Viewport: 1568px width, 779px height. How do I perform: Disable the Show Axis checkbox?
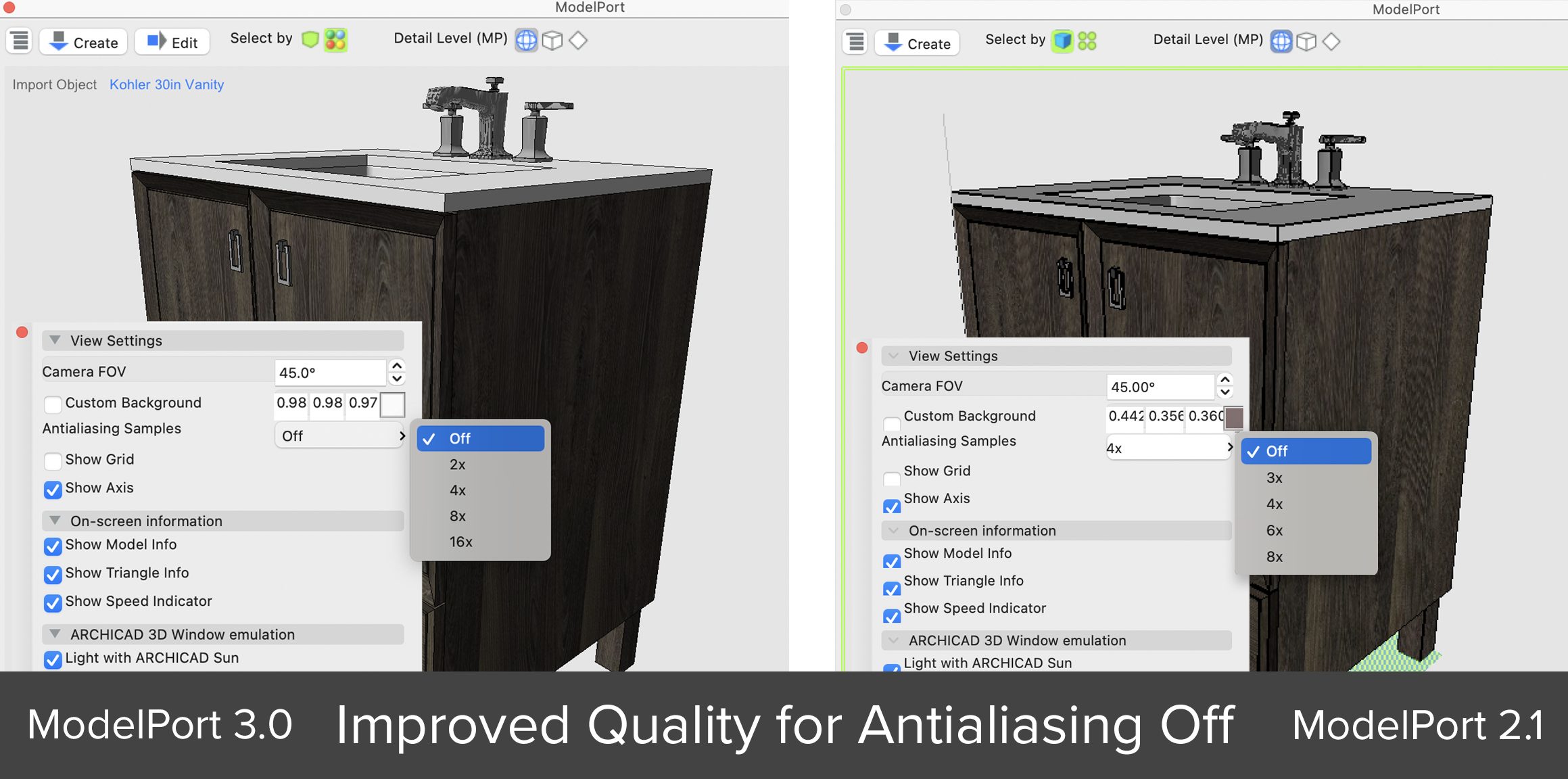(53, 490)
